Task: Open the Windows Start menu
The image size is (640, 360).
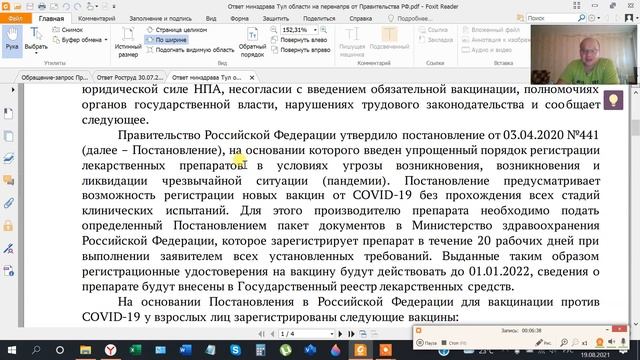Action: point(11,350)
